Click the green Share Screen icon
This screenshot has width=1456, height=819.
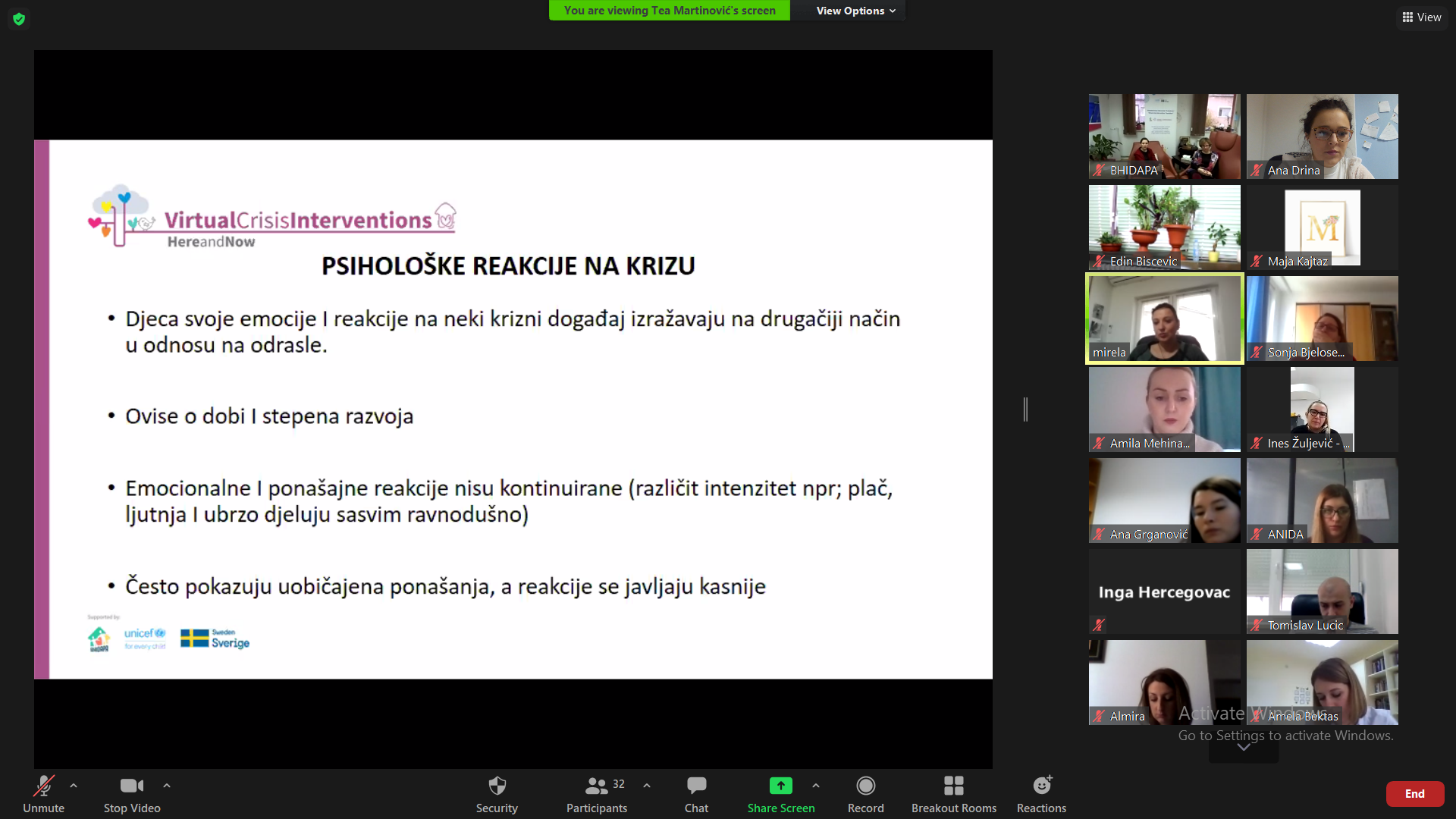(780, 786)
